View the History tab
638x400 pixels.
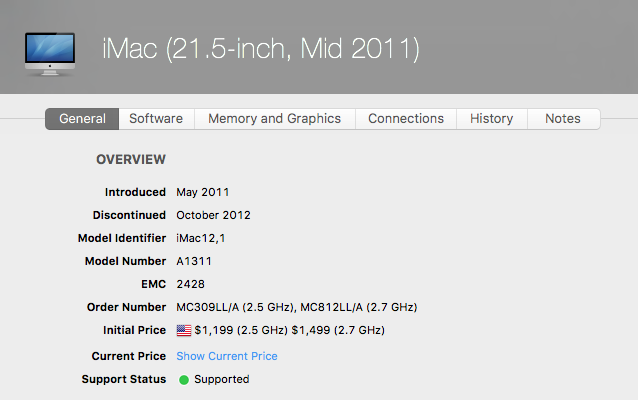click(491, 119)
